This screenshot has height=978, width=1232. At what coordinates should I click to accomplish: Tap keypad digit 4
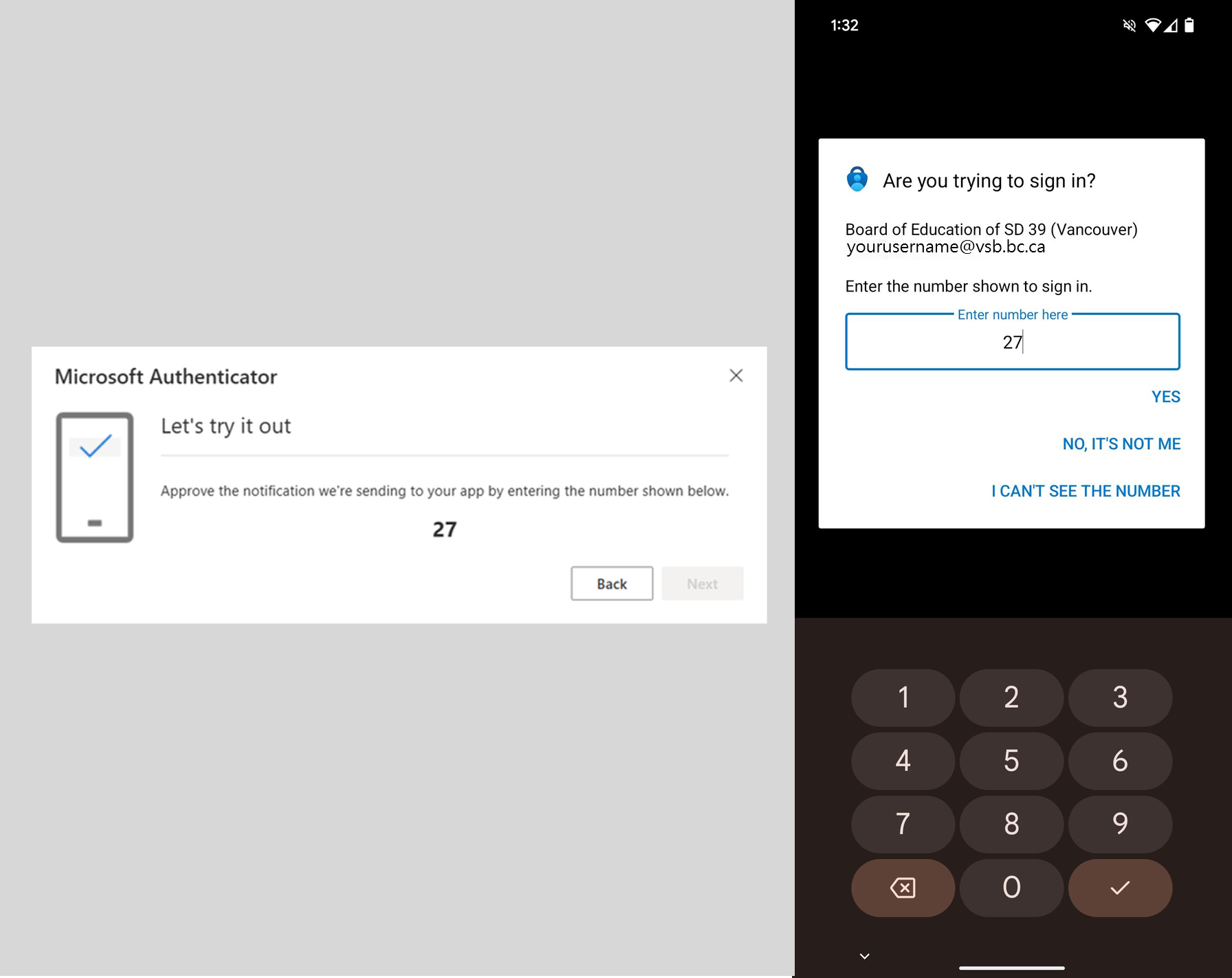(x=903, y=761)
